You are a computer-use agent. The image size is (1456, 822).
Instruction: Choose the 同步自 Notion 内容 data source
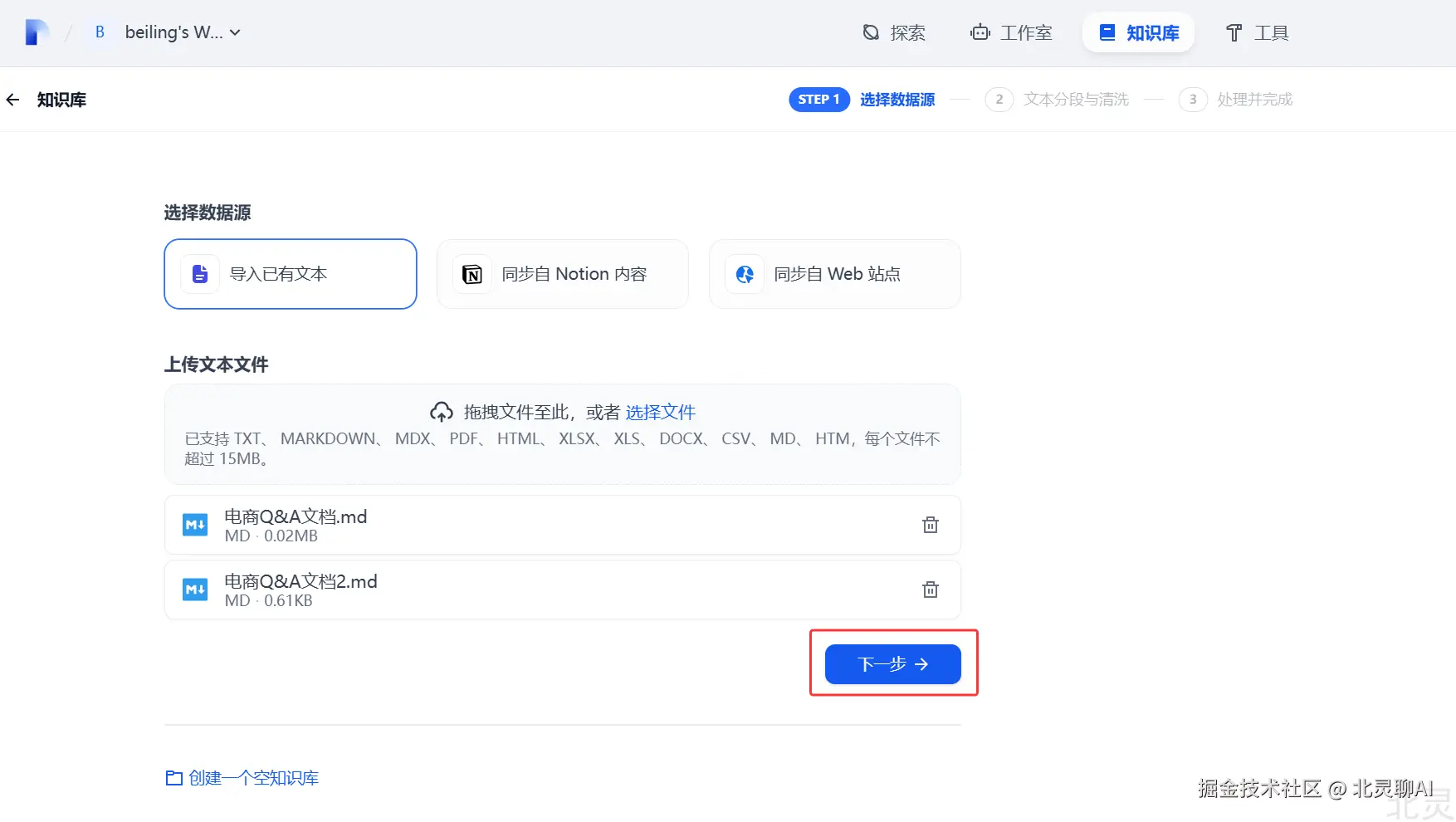point(563,274)
